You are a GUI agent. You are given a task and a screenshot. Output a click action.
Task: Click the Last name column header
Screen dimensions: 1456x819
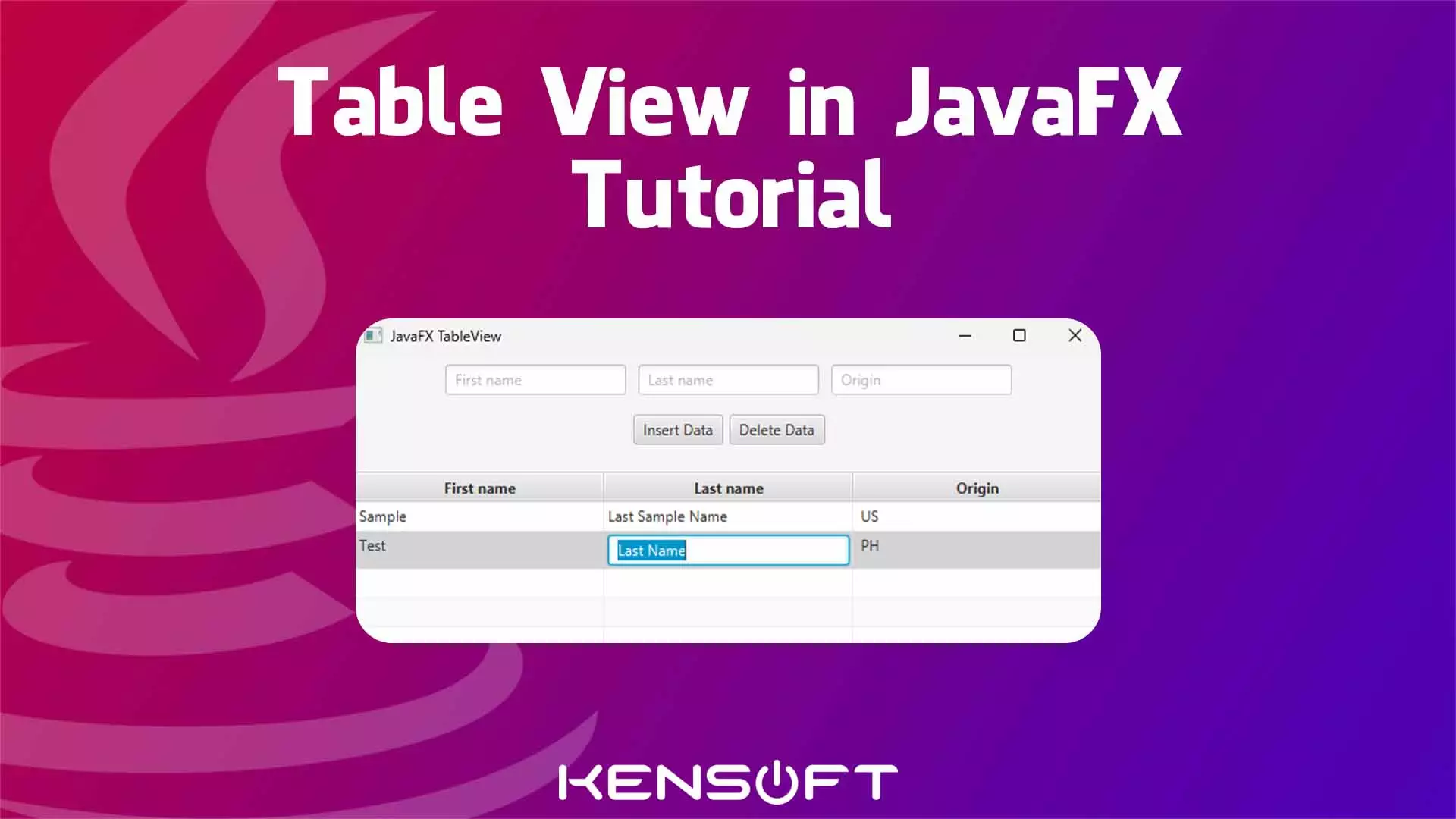(728, 488)
